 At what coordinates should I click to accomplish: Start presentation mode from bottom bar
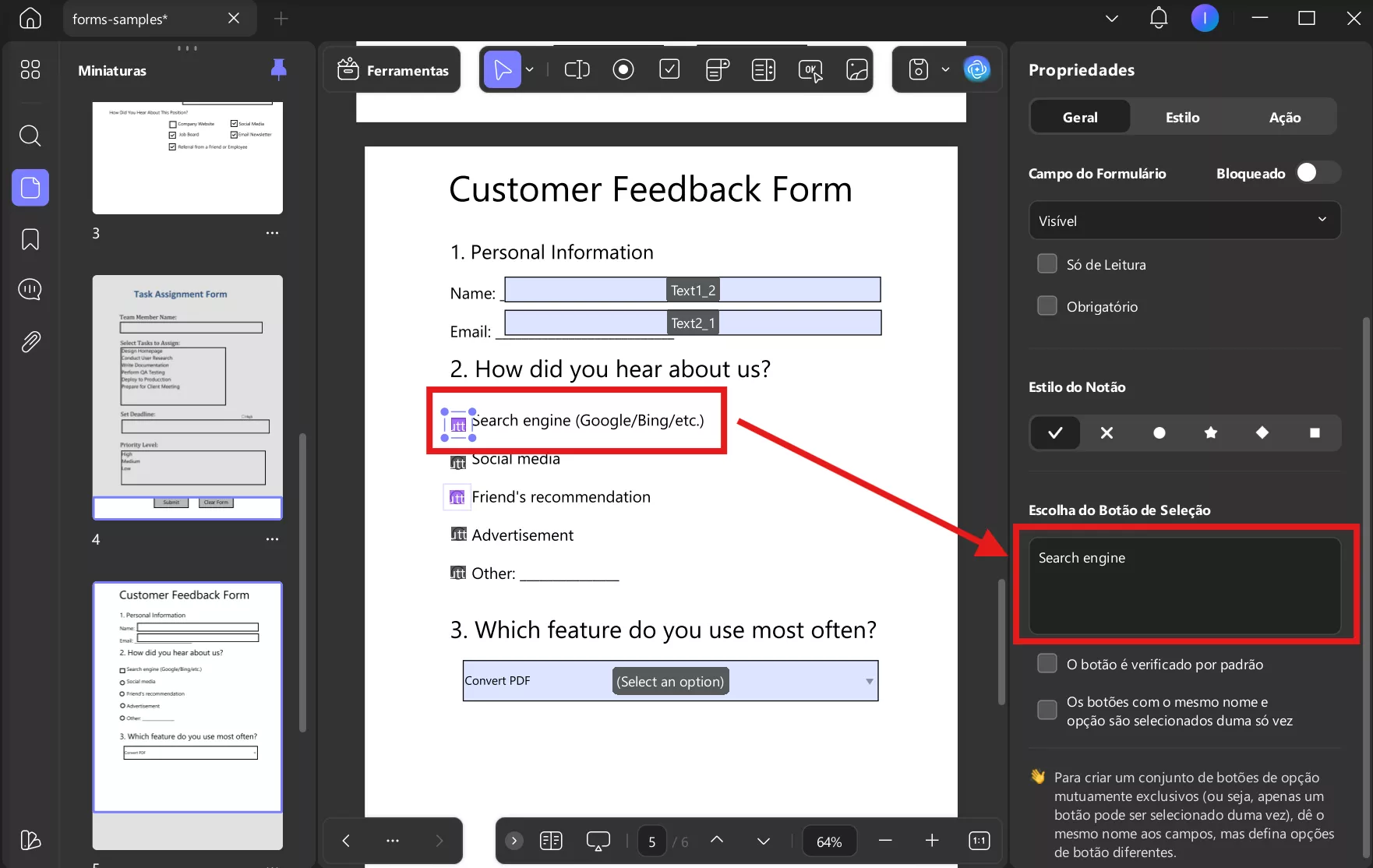coord(598,842)
